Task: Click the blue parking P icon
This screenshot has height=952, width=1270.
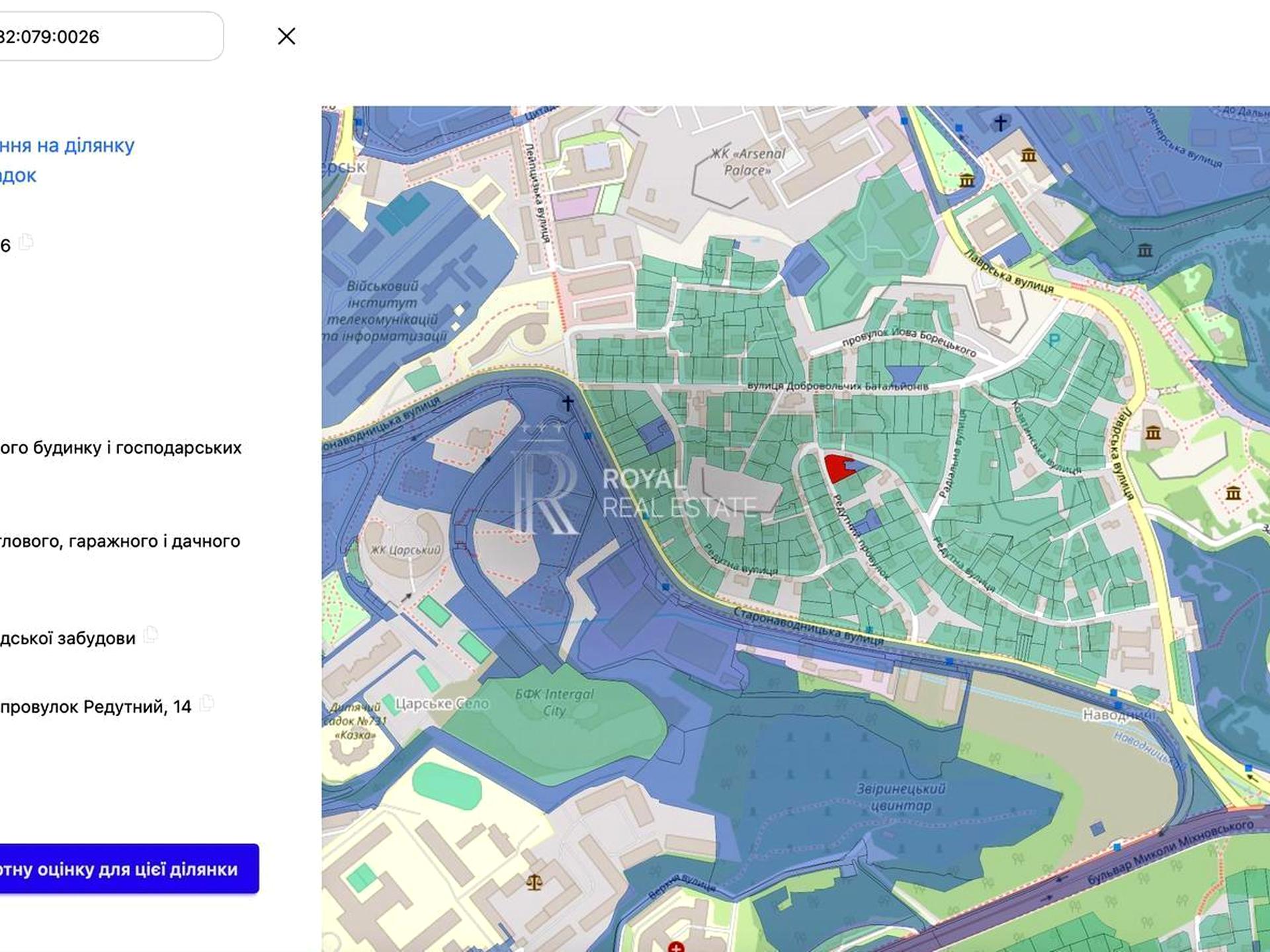Action: click(x=1054, y=341)
